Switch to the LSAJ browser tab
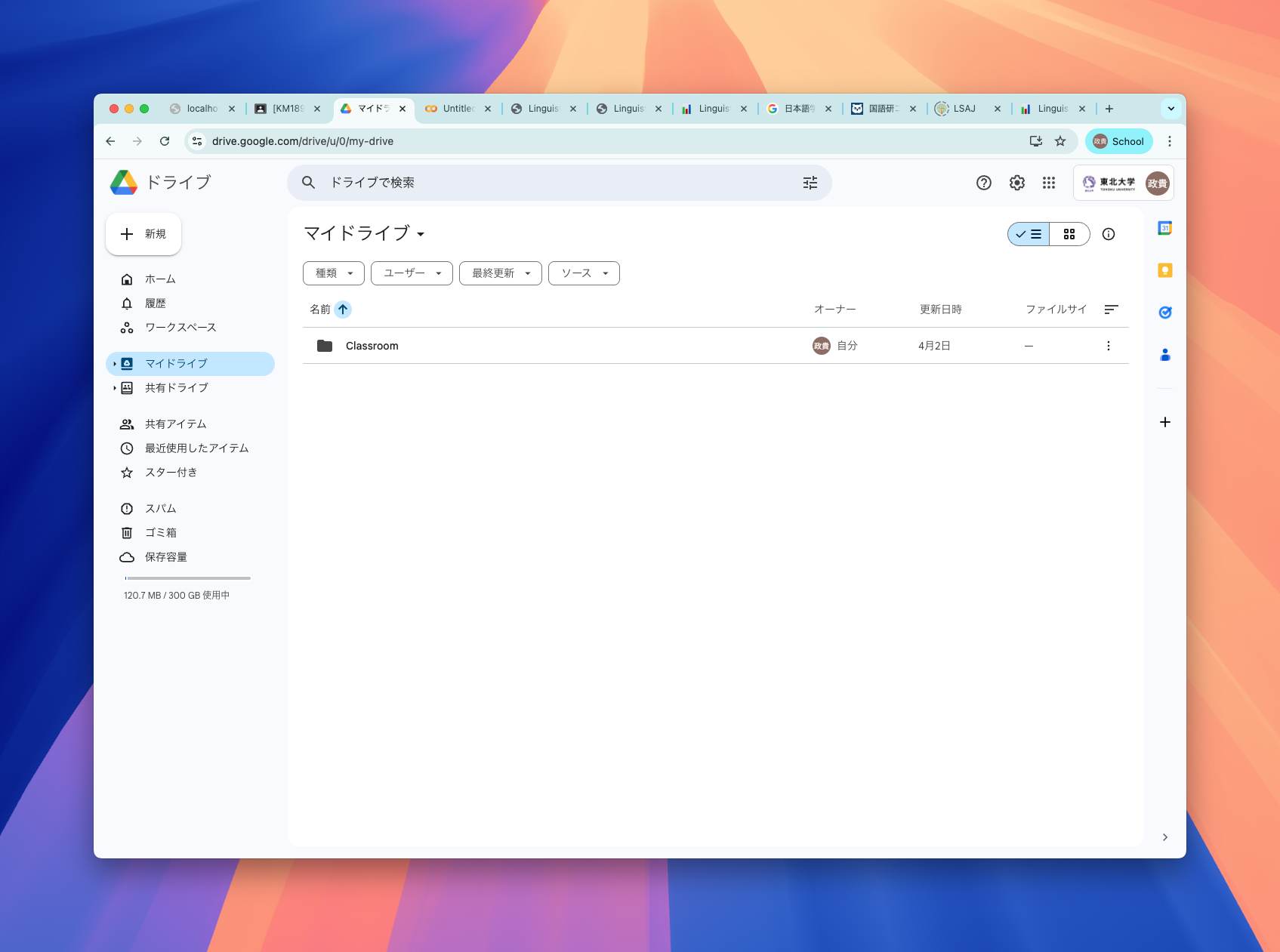Screen dimensions: 1280x952 coord(964,109)
